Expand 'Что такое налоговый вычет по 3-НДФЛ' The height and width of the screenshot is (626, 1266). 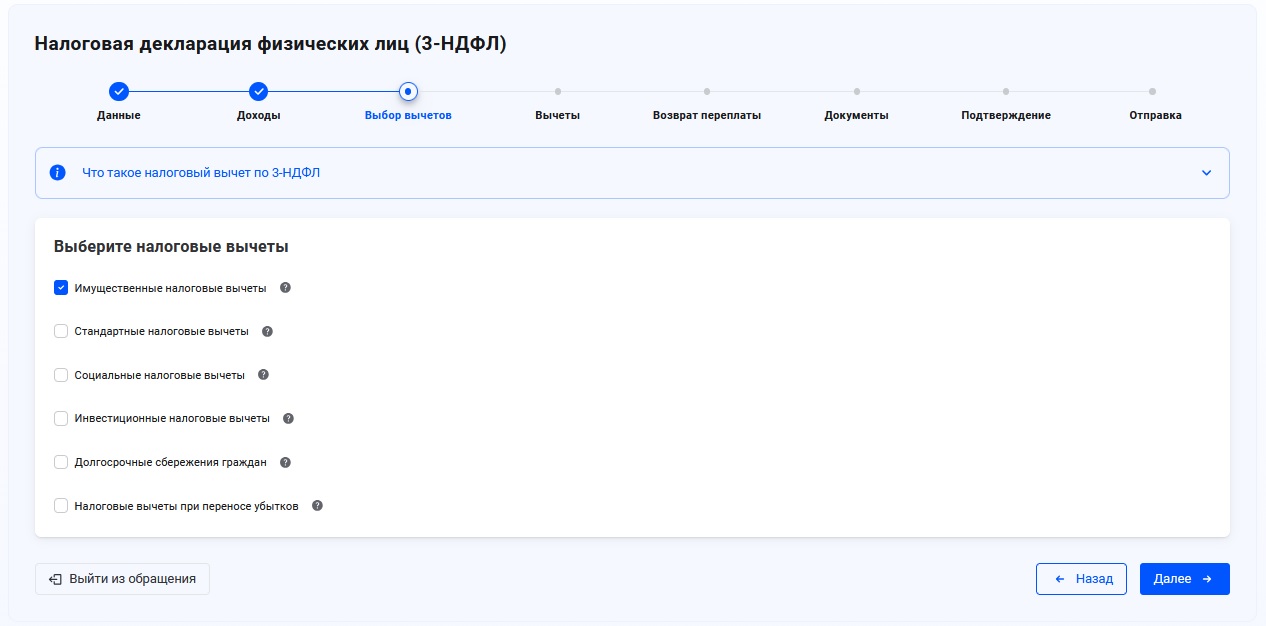(x=201, y=173)
